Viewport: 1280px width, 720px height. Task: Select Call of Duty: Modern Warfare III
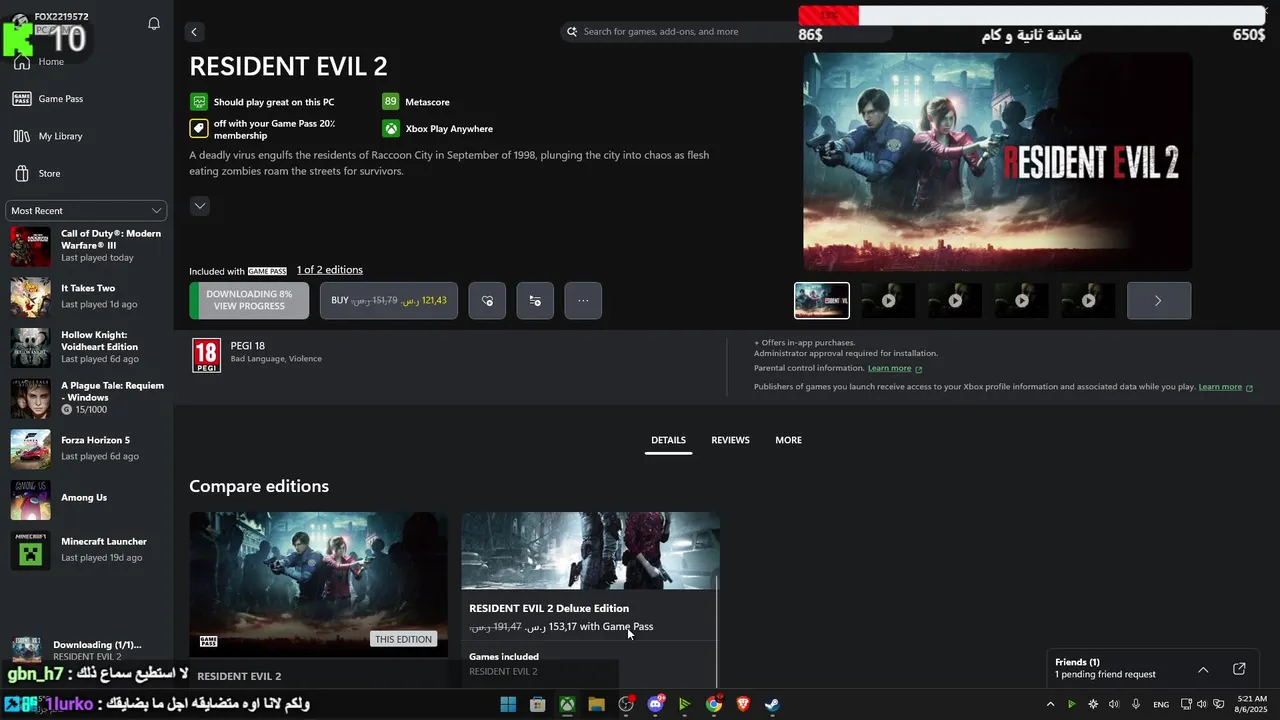pos(86,246)
